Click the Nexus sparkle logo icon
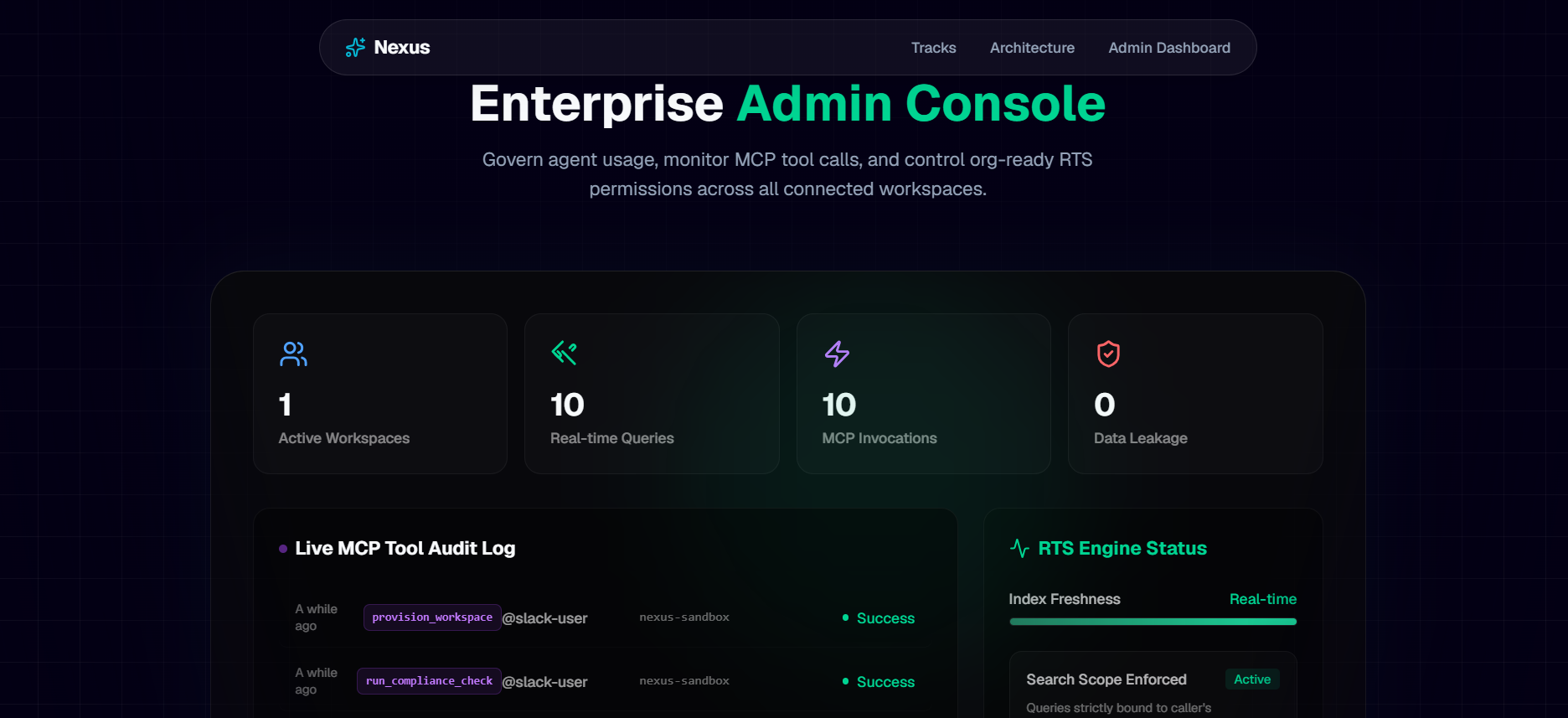Screen dimensions: 1568x718 pyautogui.click(x=355, y=48)
